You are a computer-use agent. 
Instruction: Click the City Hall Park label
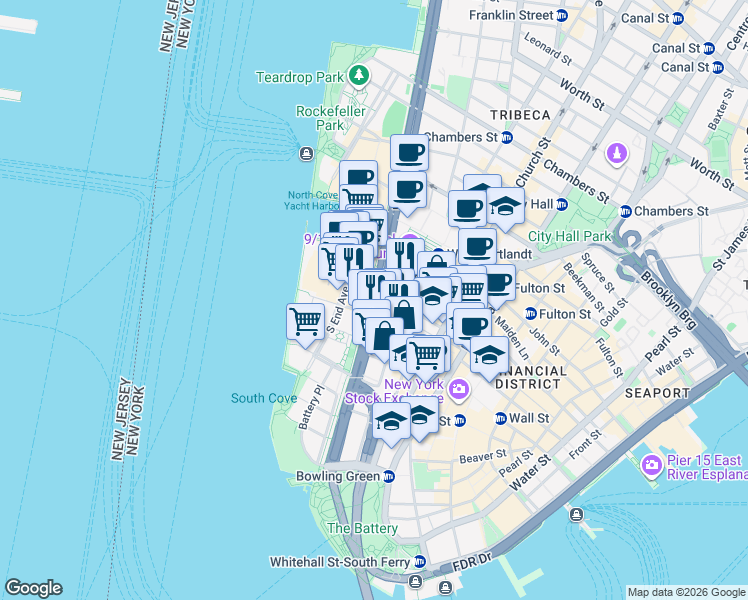coord(570,236)
